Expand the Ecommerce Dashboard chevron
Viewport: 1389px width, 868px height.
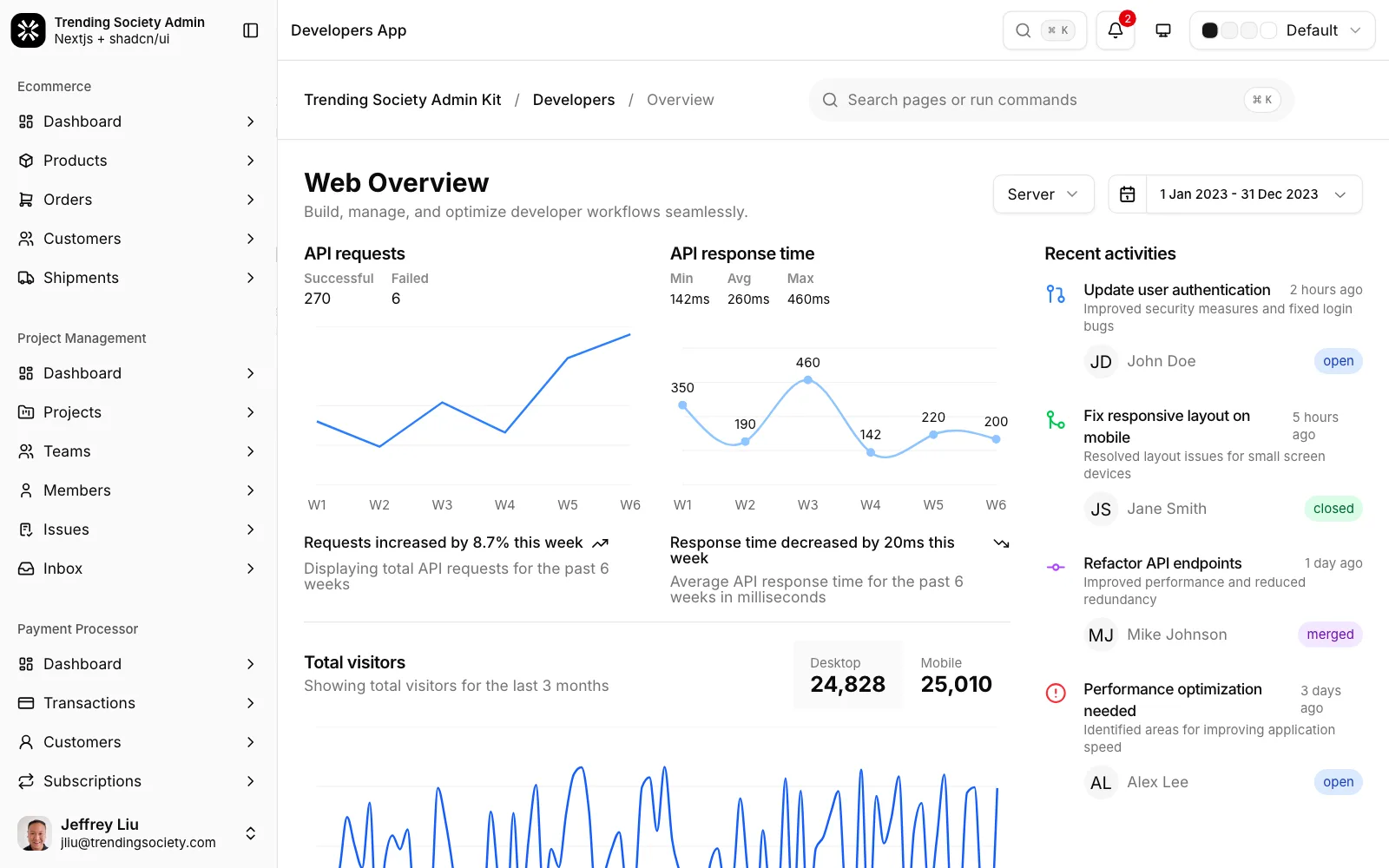pos(251,122)
